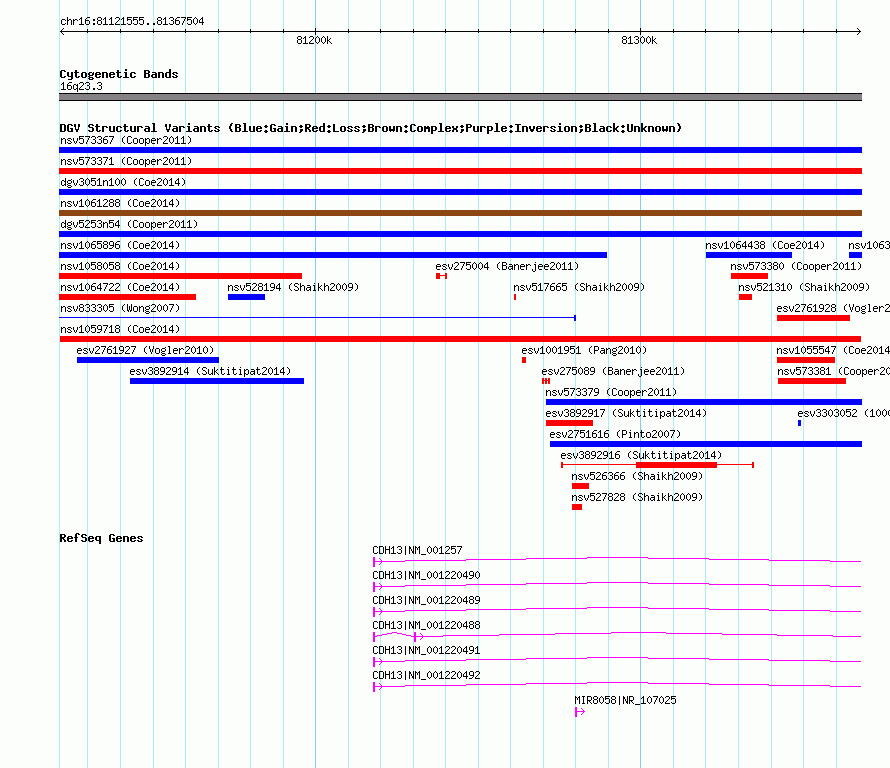Click nsv573380 (Cooper2011) red bar
This screenshot has width=890, height=768.
tap(749, 276)
